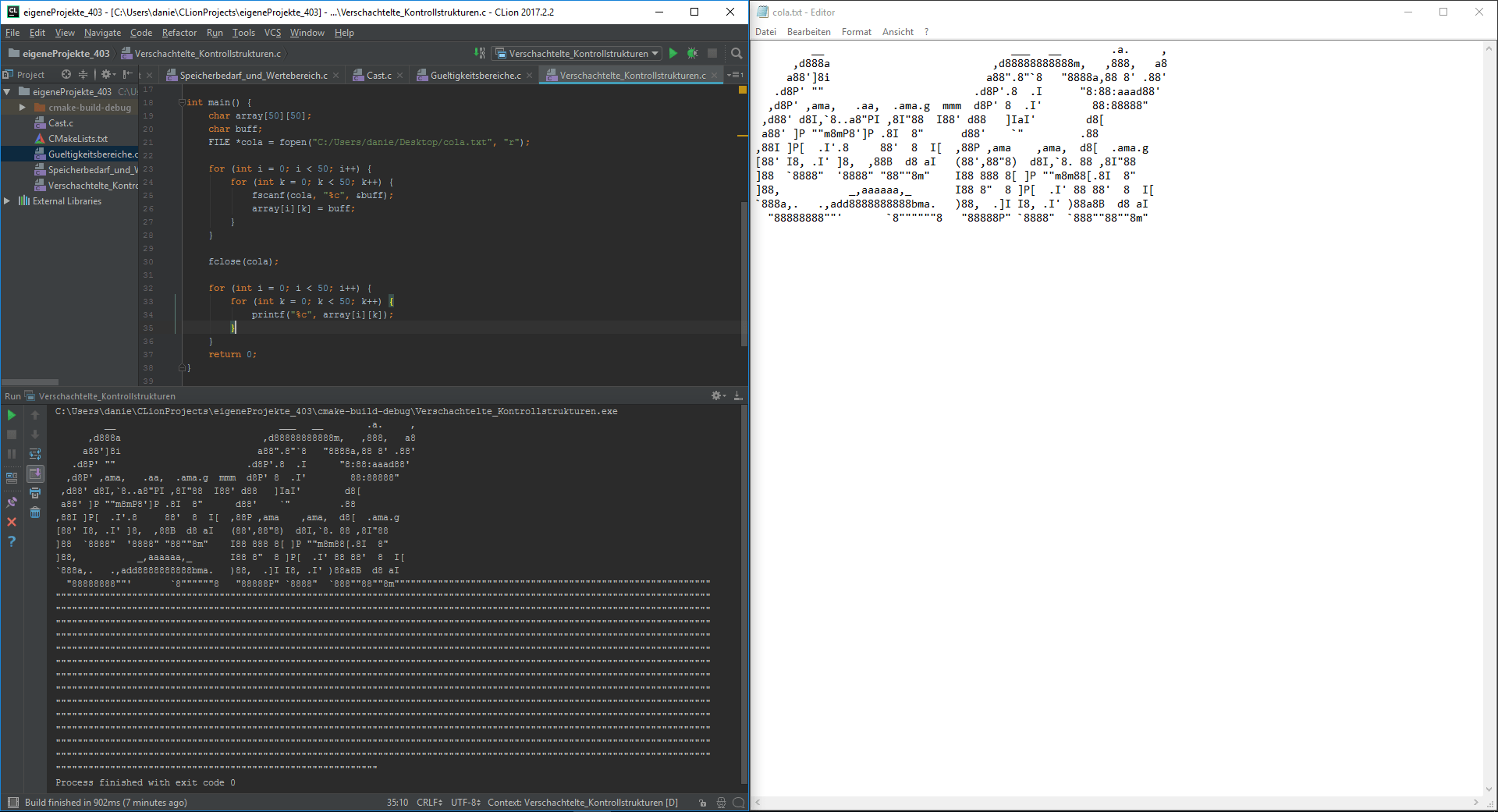Fold the main function in the gutter
Screen dimensions: 1498x812
182,102
